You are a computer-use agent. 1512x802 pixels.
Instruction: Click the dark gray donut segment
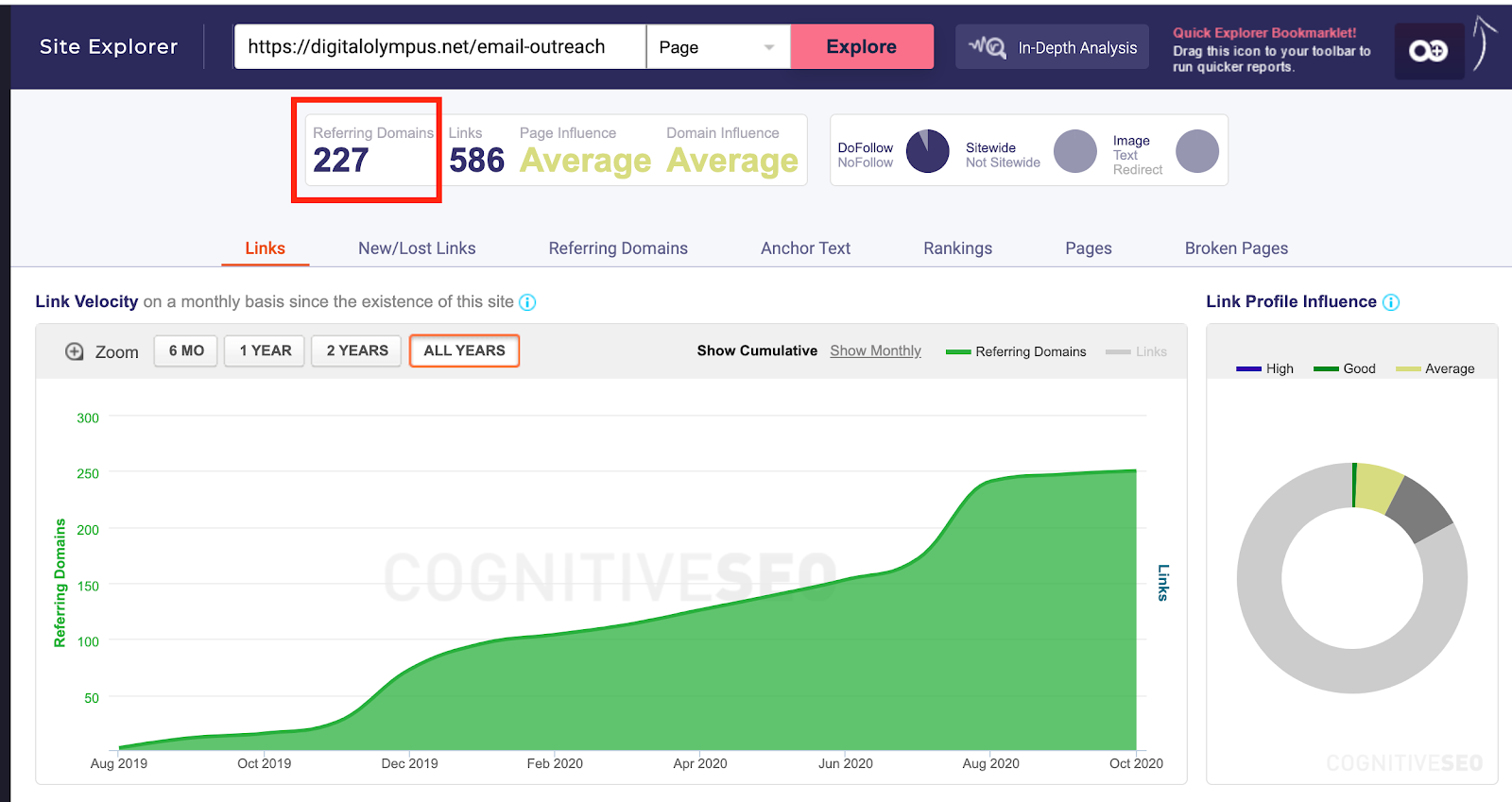1418,508
